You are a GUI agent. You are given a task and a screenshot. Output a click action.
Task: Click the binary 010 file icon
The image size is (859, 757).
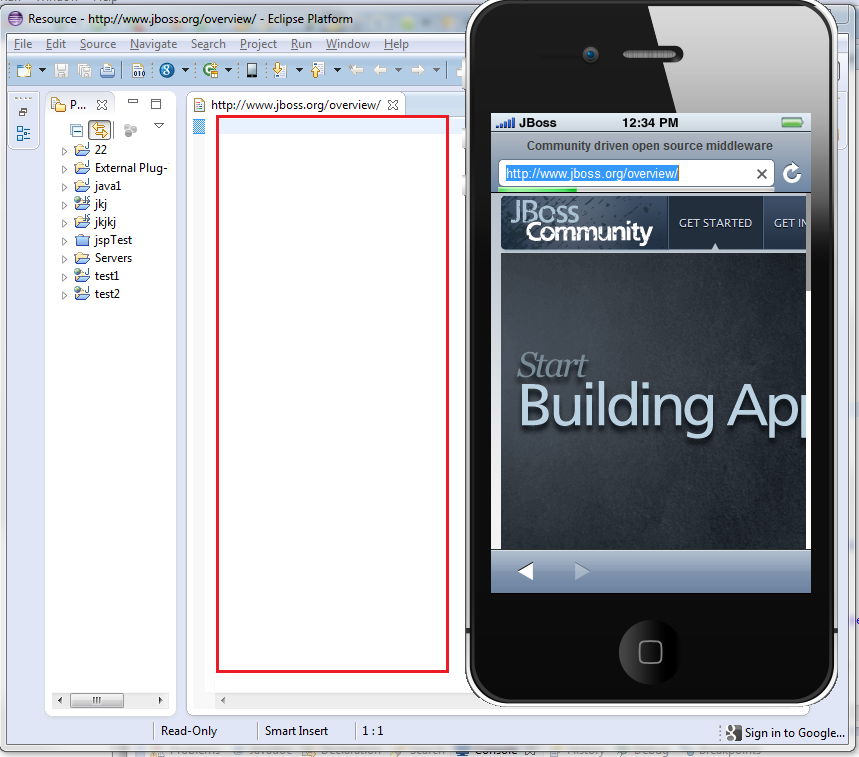[139, 70]
